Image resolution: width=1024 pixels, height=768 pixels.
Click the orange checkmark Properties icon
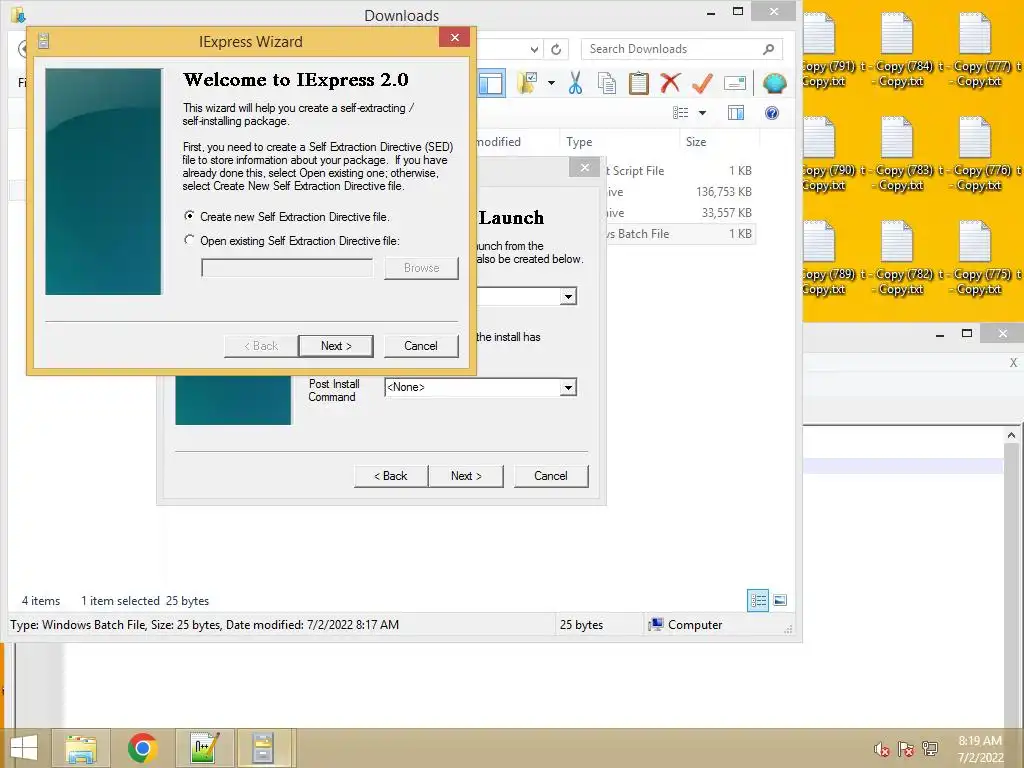(x=702, y=83)
